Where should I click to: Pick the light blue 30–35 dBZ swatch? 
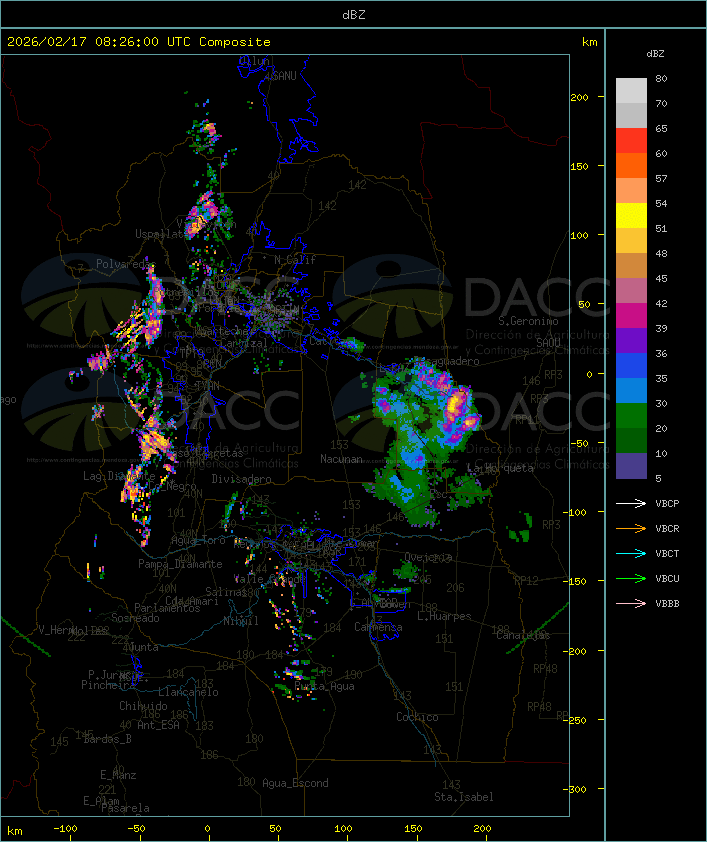click(631, 391)
